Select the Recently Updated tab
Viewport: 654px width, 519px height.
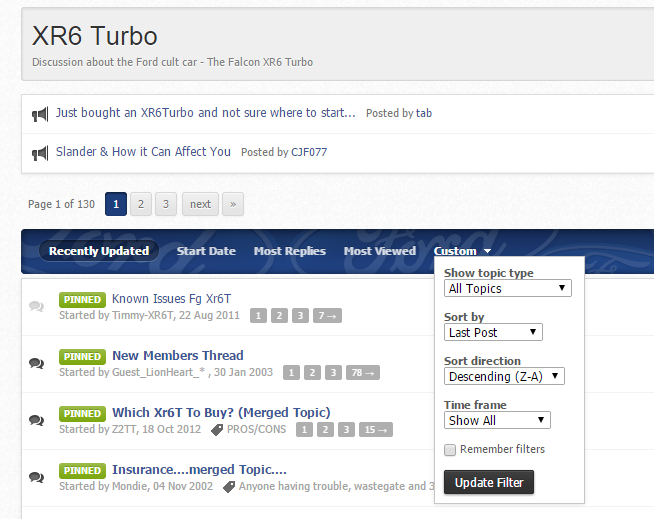99,251
